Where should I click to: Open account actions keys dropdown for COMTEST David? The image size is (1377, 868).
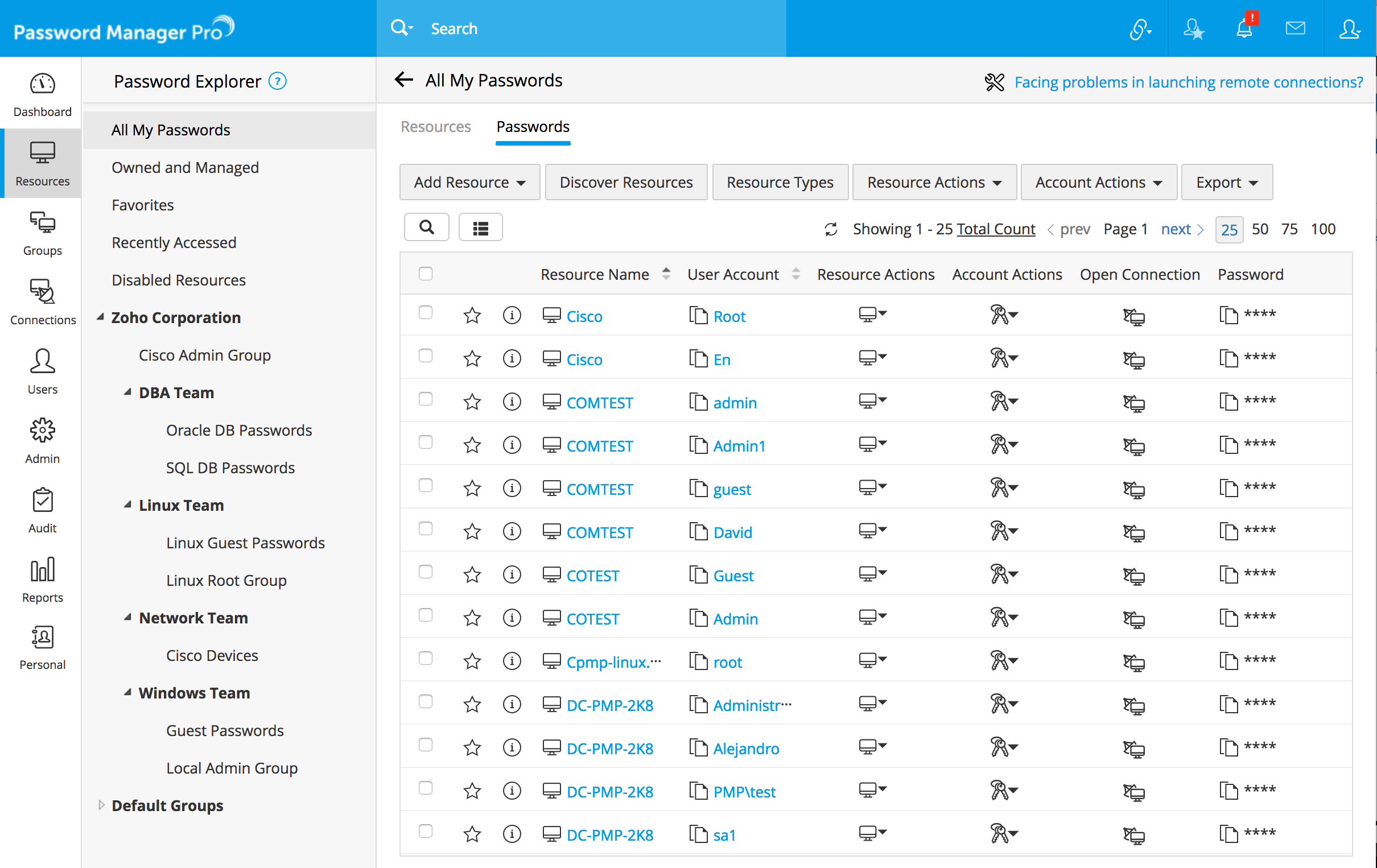click(x=1004, y=532)
